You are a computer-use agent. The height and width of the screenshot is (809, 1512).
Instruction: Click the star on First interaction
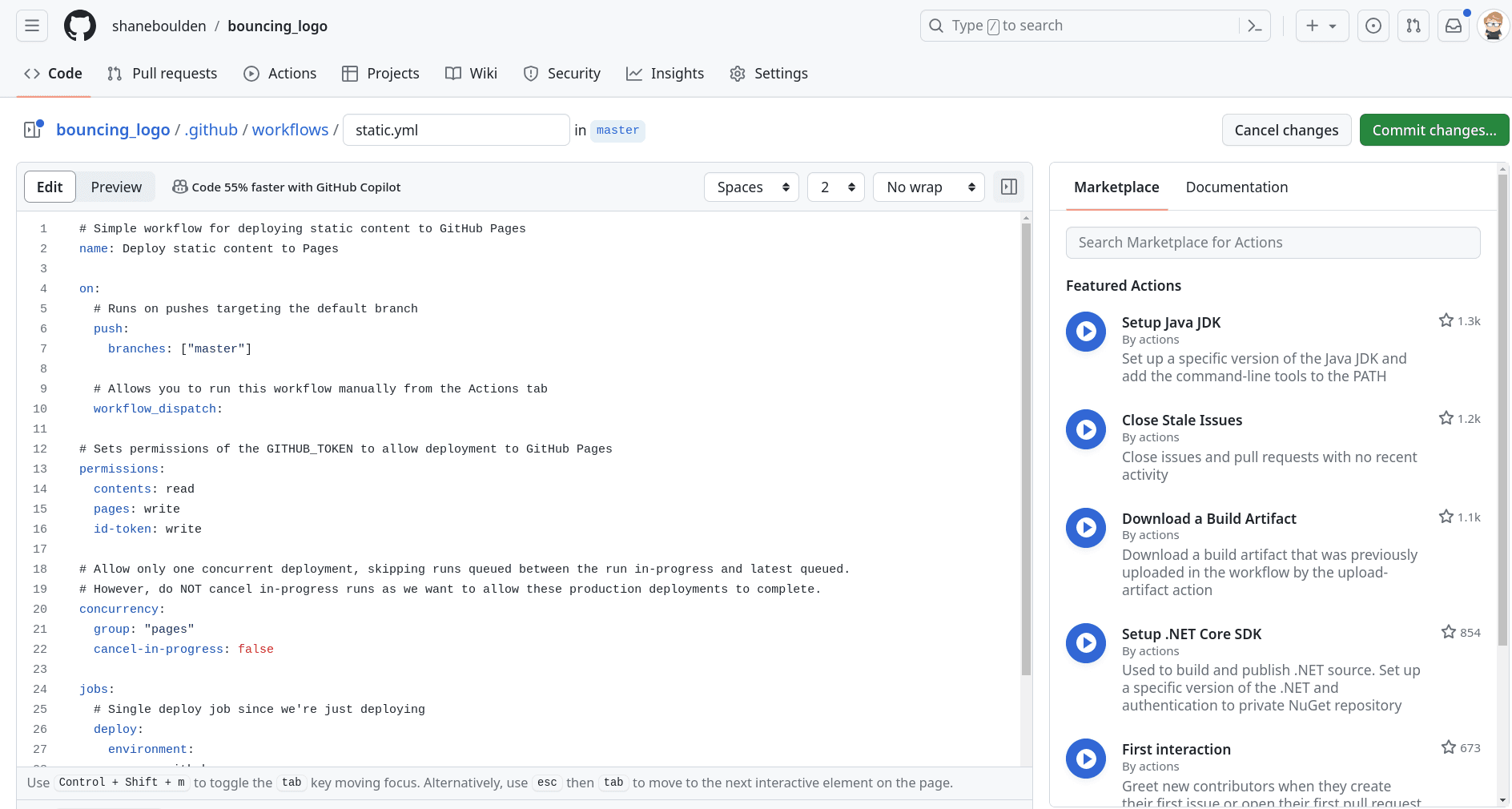coord(1449,747)
